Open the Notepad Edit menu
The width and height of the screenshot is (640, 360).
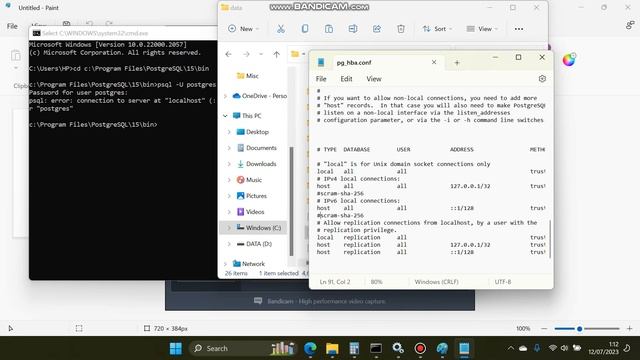point(347,79)
